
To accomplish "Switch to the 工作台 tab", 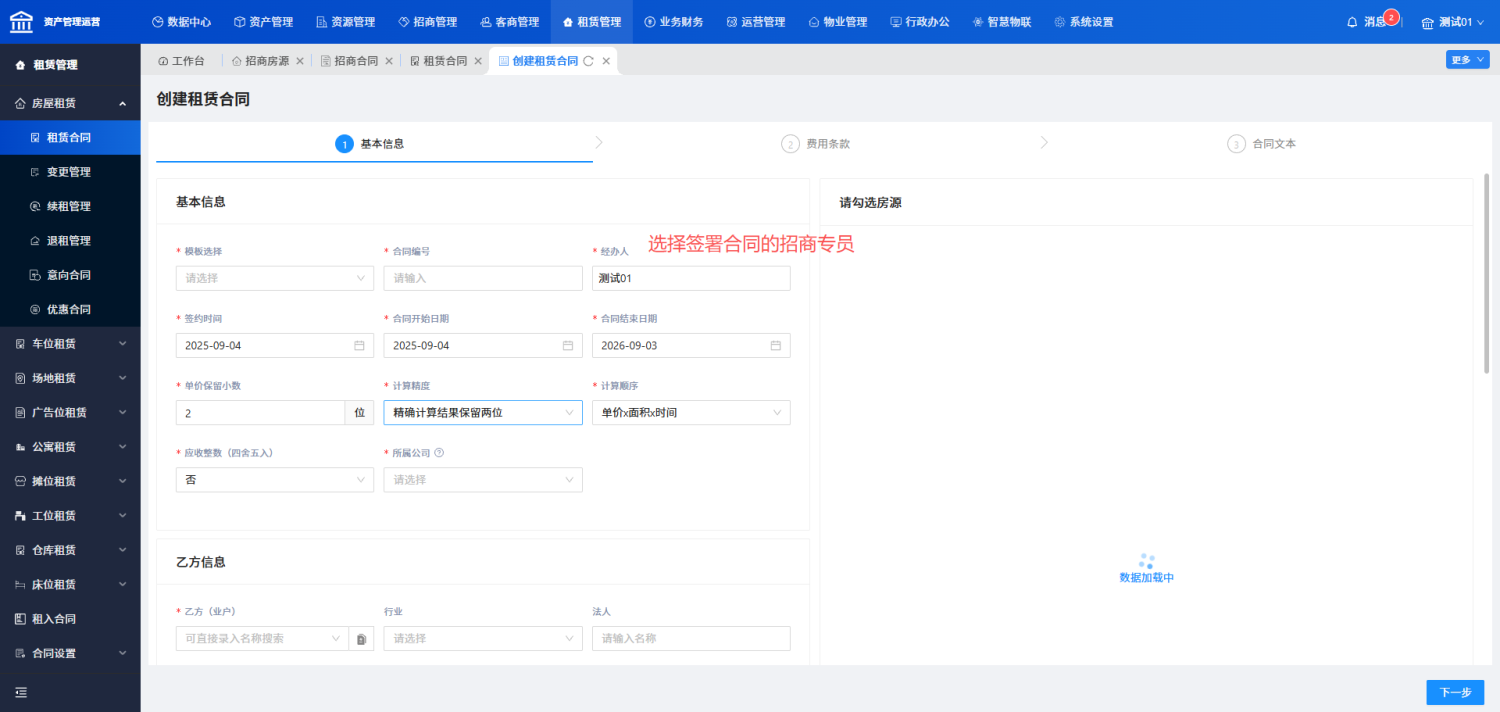I will tap(181, 61).
